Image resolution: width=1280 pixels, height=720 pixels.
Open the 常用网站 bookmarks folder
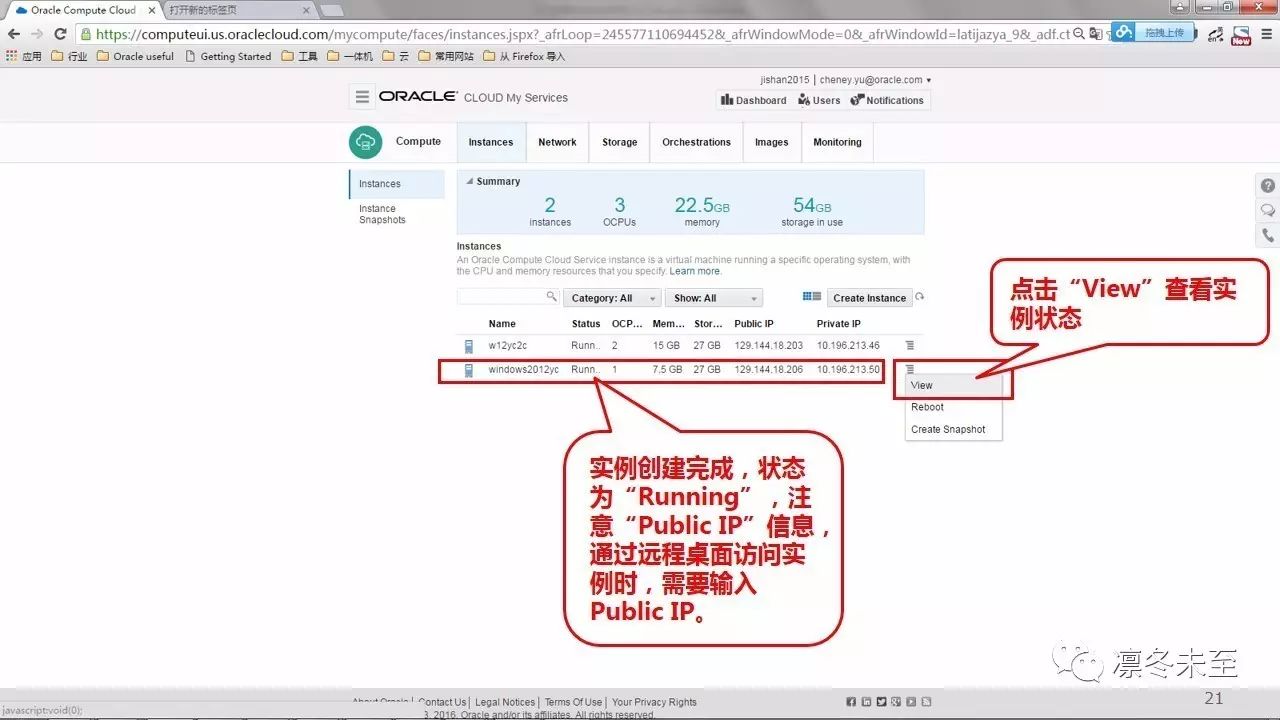point(447,56)
